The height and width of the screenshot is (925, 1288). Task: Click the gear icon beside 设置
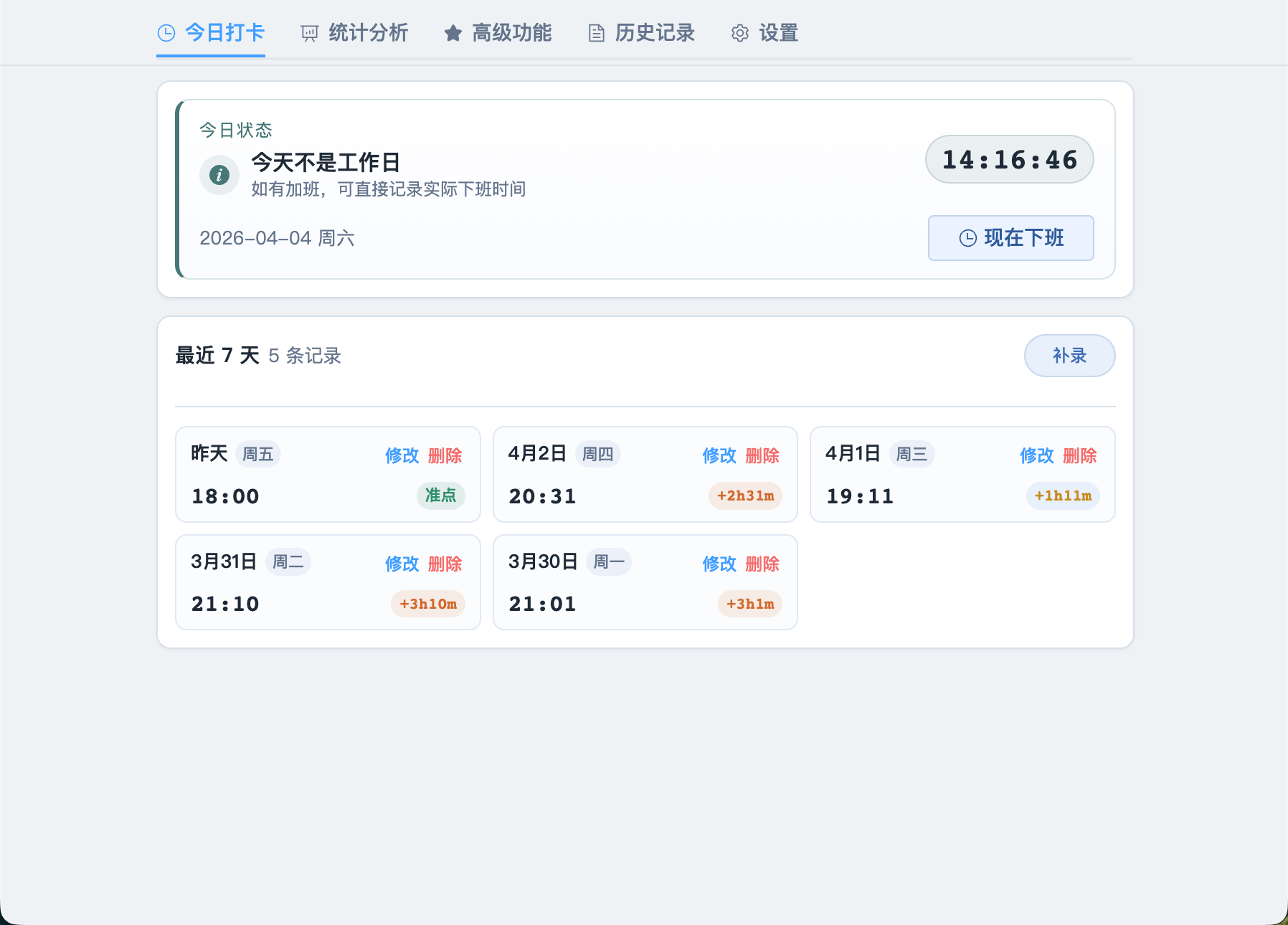tap(739, 34)
